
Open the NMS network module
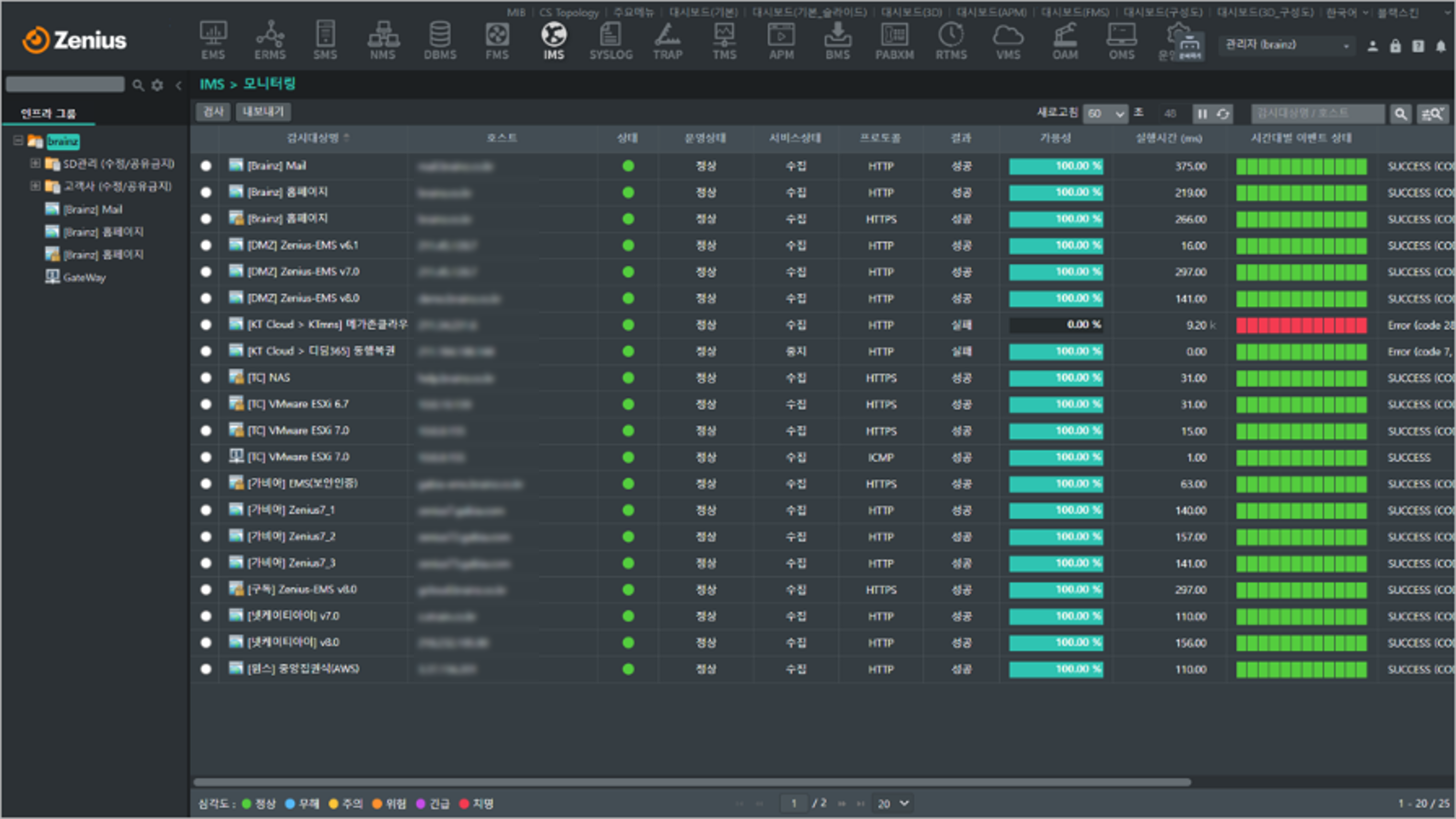pos(383,40)
